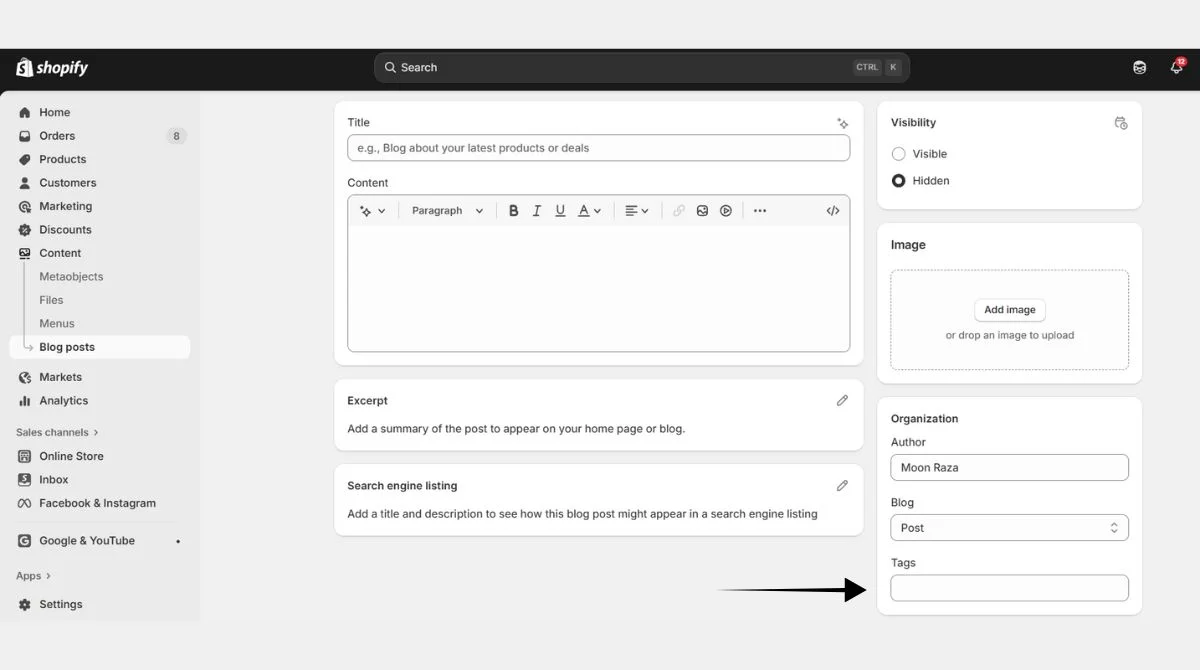Open the Blog selector showing Post
Viewport: 1200px width, 670px height.
coord(1009,527)
